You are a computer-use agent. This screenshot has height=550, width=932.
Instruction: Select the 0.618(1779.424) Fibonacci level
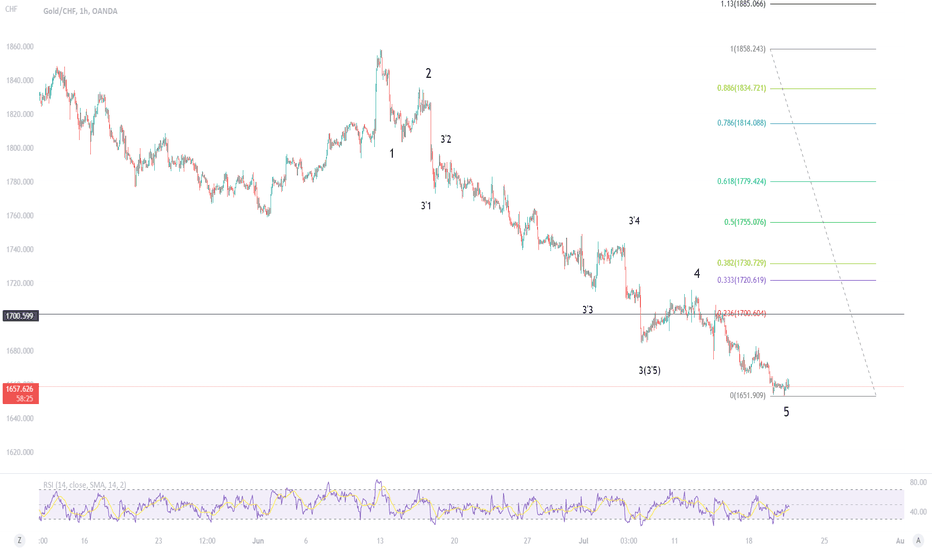pos(741,181)
